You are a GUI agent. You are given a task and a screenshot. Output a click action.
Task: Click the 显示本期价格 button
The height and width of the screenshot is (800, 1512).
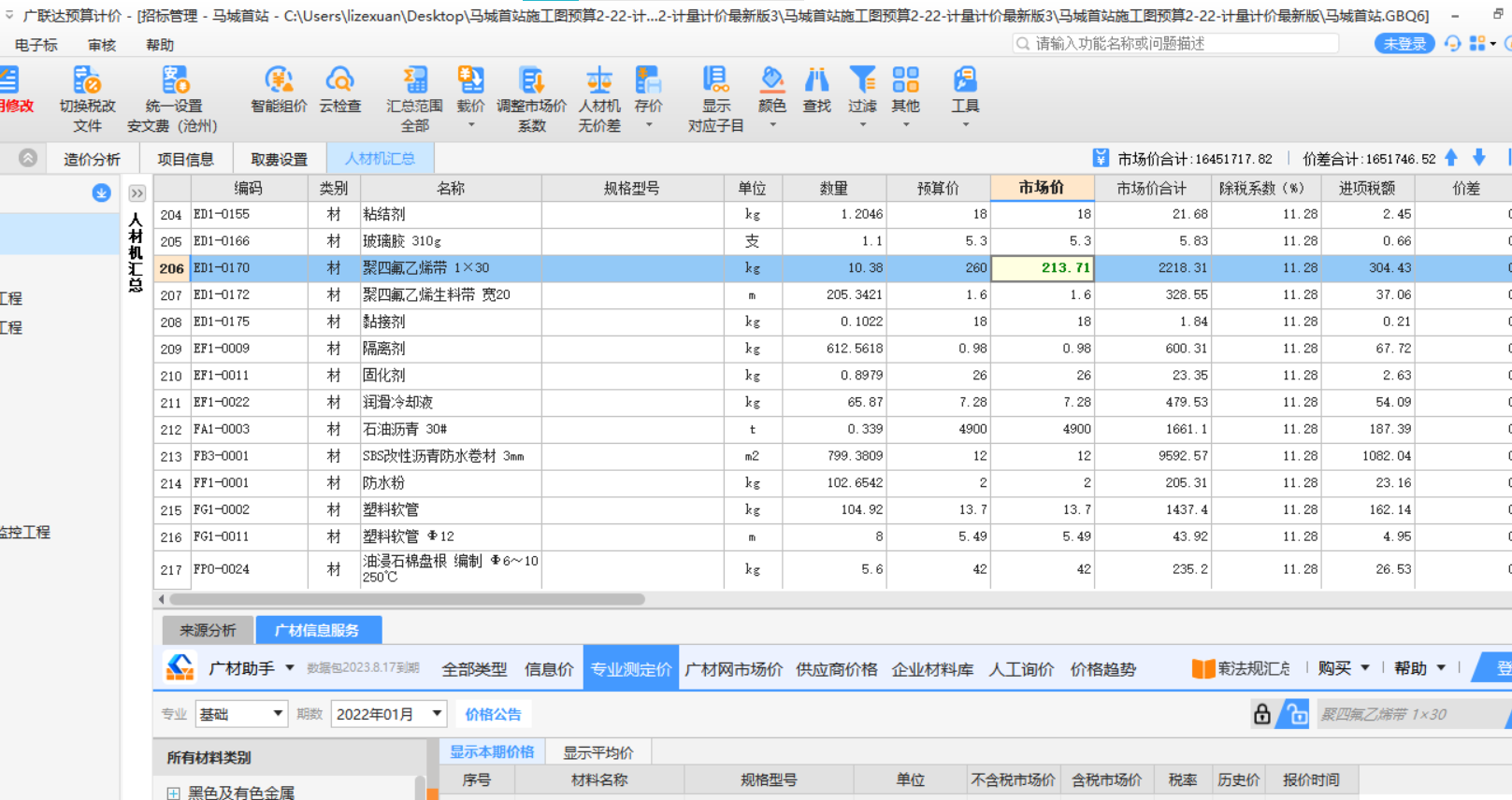click(x=492, y=752)
